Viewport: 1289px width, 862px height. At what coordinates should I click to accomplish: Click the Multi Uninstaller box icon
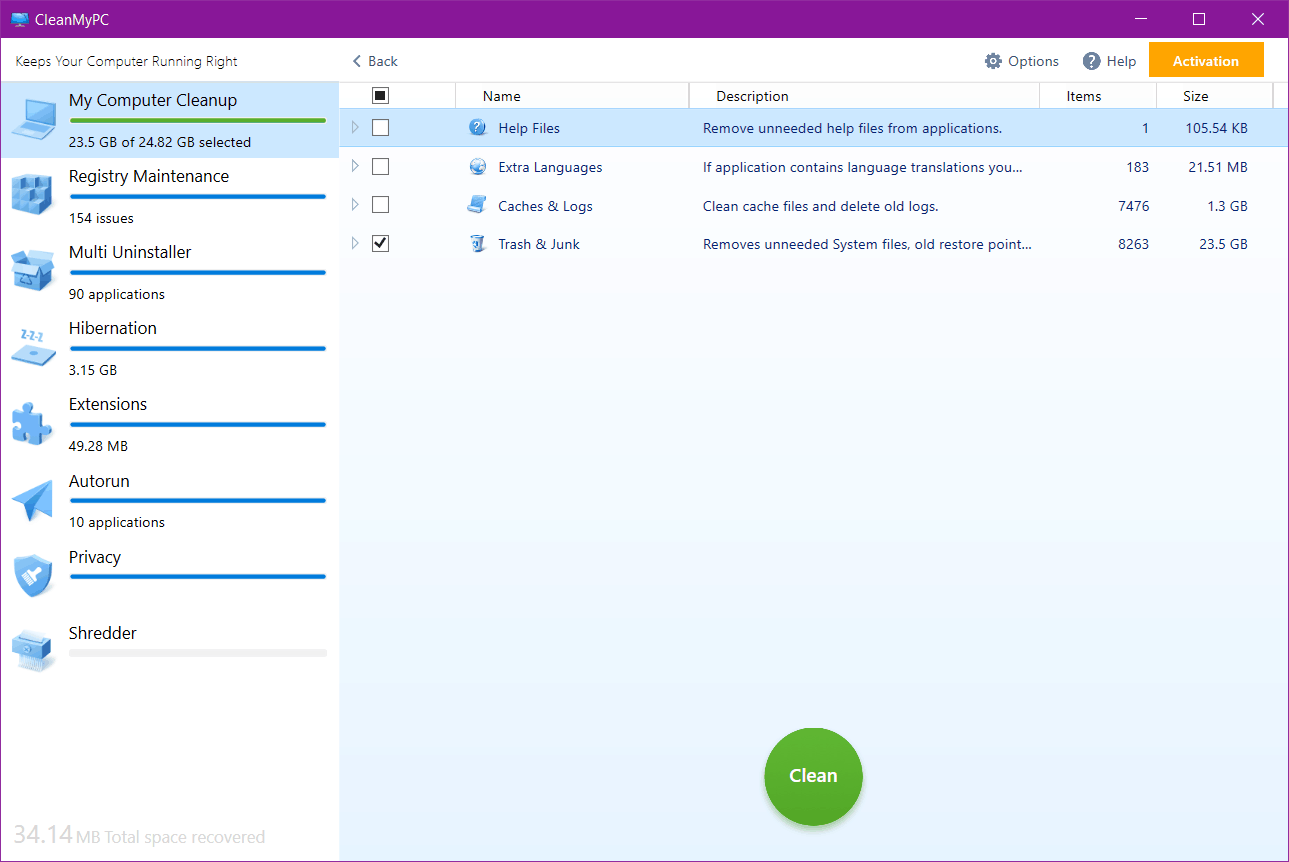tap(33, 271)
